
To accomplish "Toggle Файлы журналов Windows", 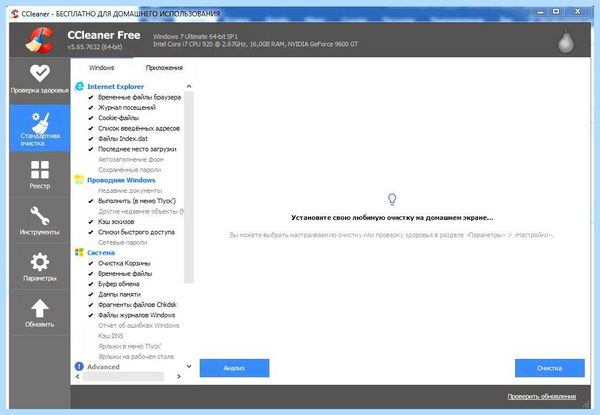I will (91, 315).
